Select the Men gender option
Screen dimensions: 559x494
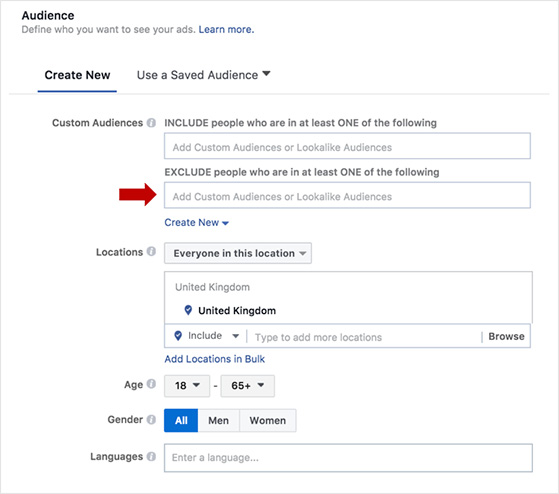[x=219, y=421]
